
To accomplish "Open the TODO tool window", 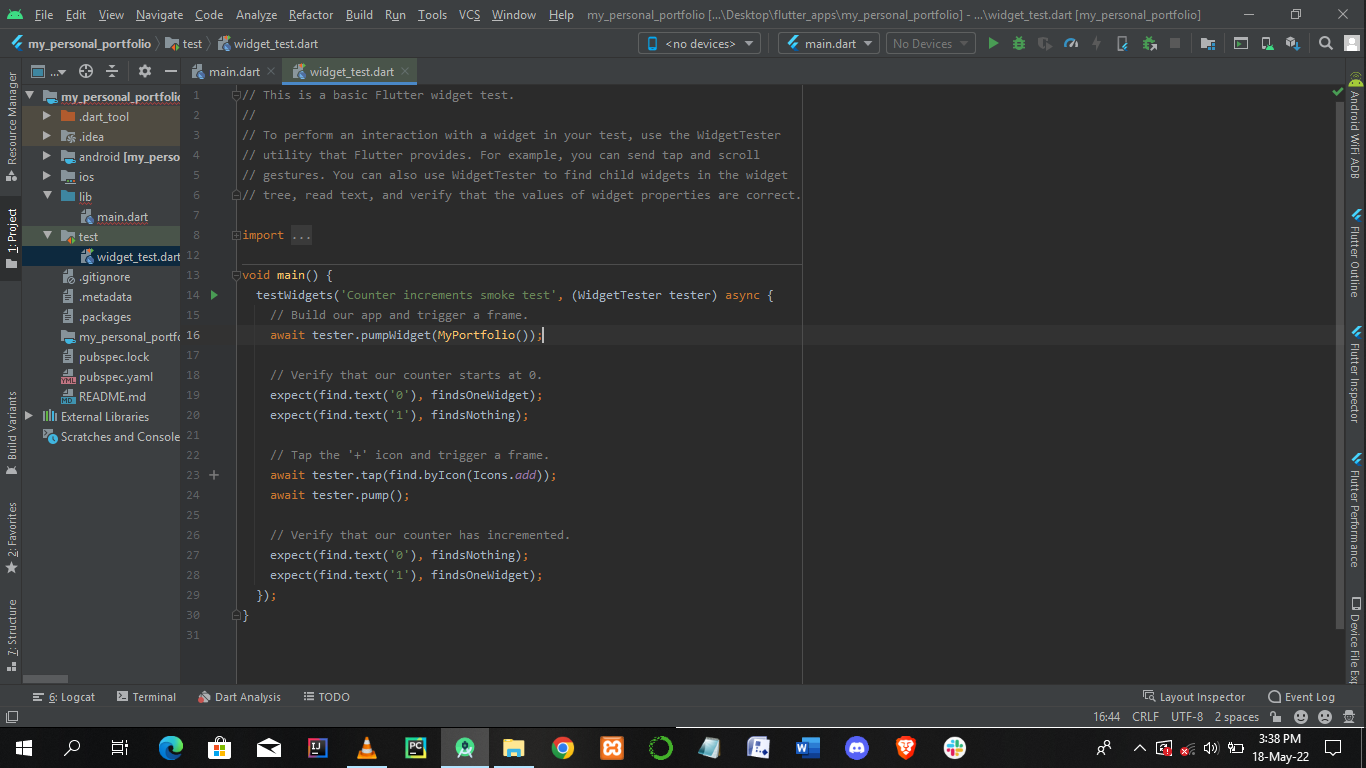I will click(326, 697).
